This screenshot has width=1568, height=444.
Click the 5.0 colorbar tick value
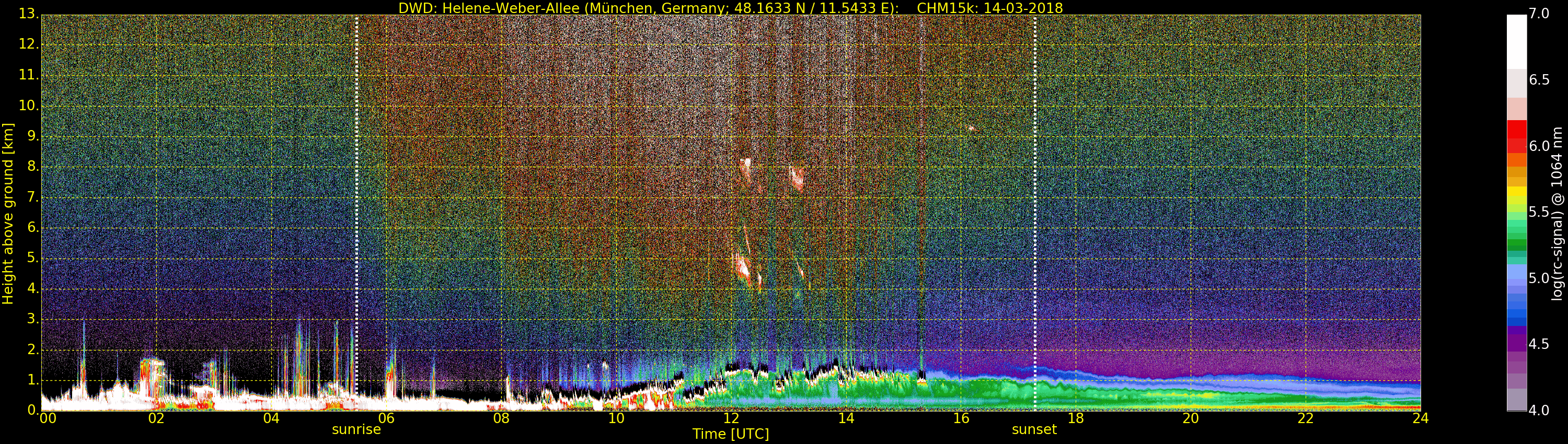1539,278
